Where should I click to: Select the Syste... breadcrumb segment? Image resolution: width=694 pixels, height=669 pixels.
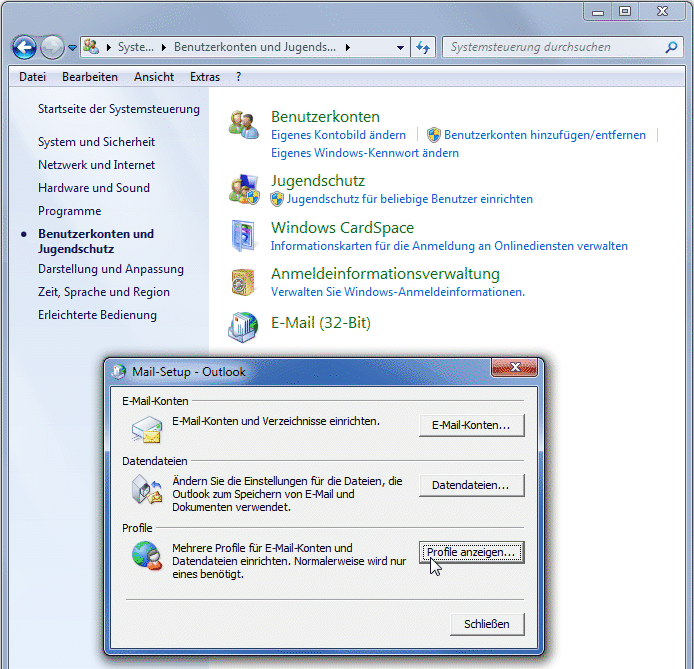click(136, 47)
